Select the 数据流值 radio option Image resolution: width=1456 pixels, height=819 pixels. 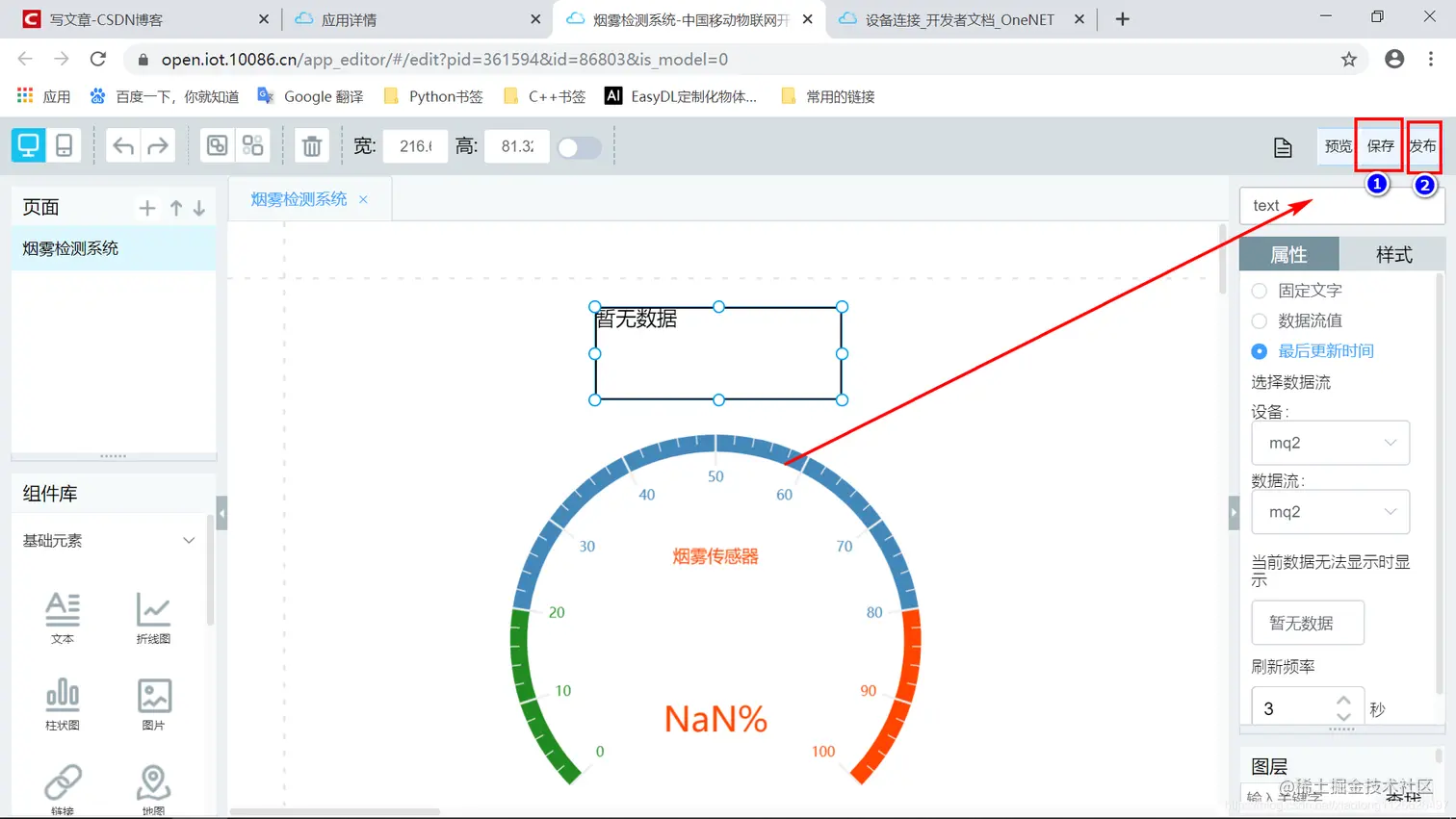point(1259,320)
